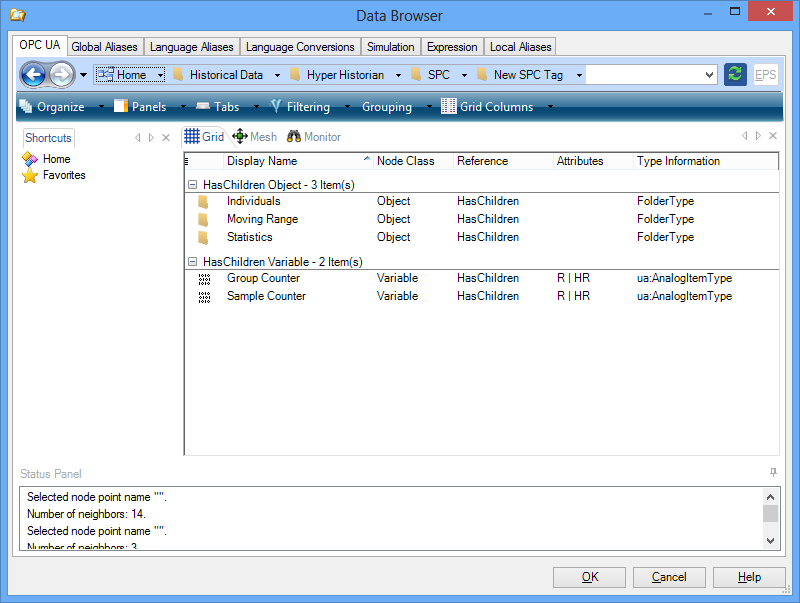
Task: Open the address path dropdown
Action: pos(710,75)
